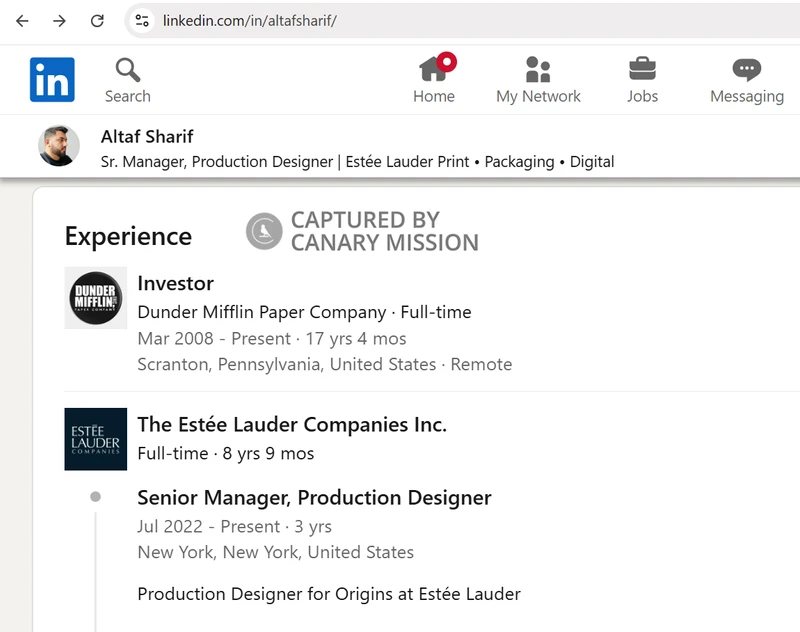Viewport: 800px width, 632px height.
Task: Open the Jobs section
Action: 642,81
